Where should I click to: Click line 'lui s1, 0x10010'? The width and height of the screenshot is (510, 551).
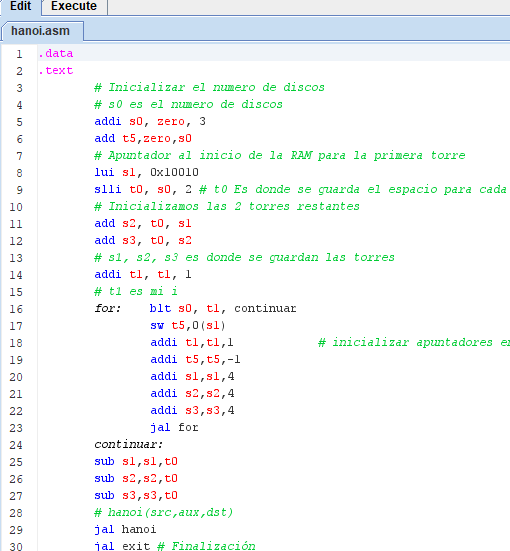(x=147, y=172)
